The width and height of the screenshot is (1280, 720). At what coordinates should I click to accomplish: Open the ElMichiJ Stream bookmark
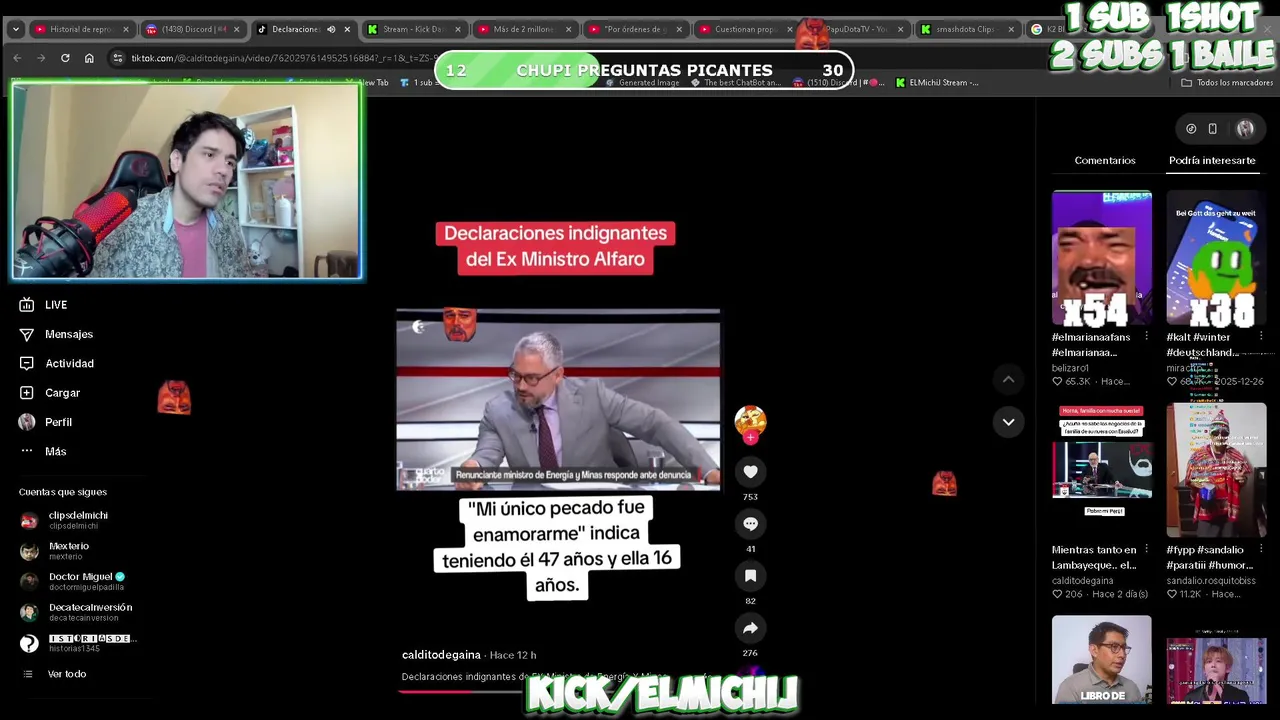pyautogui.click(x=938, y=83)
